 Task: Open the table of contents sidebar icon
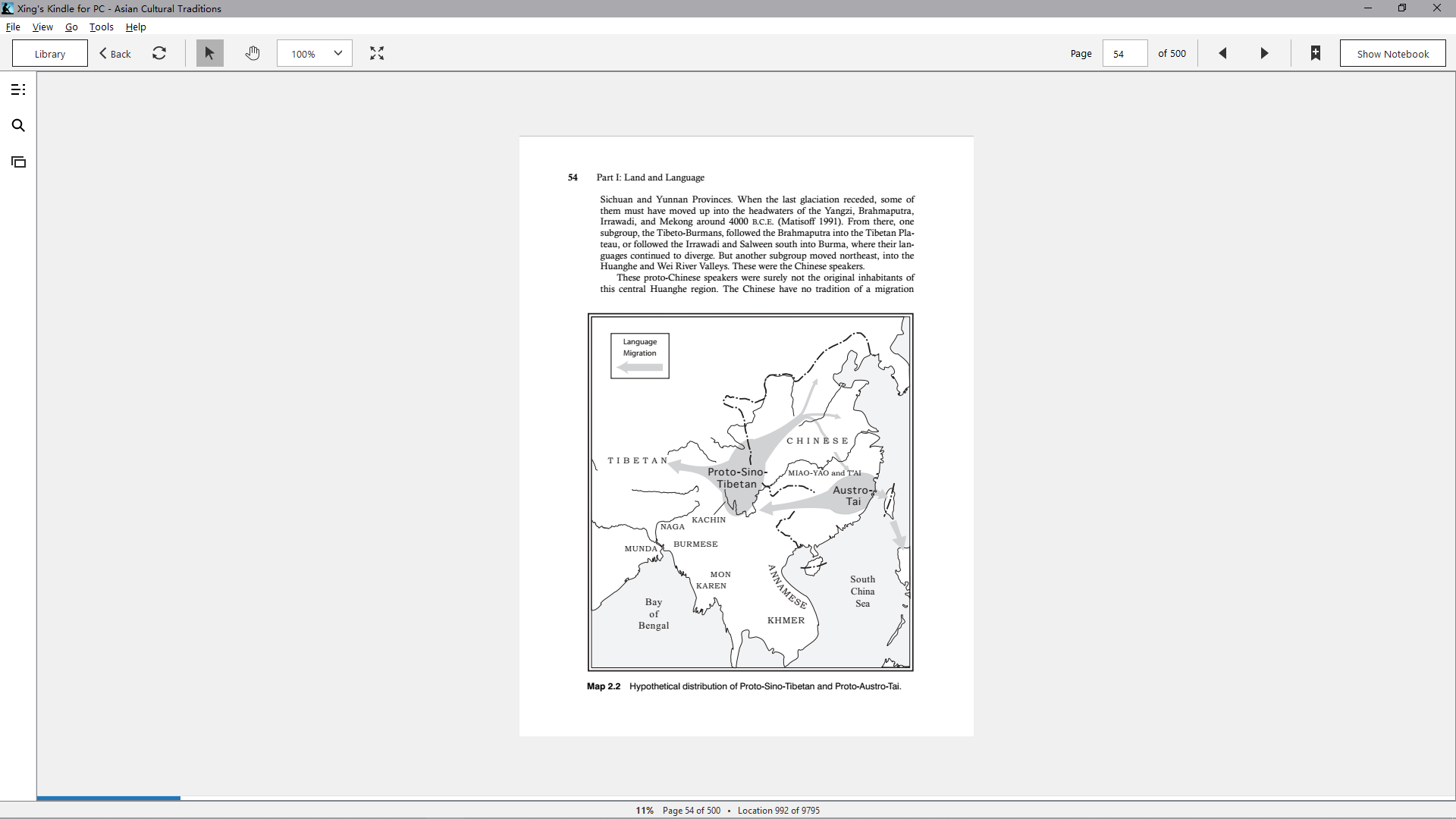(18, 89)
